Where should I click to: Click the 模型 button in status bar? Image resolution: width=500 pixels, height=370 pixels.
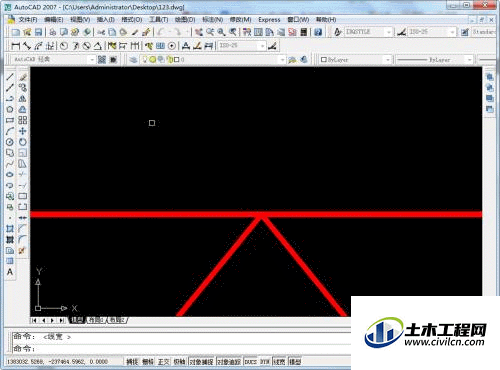coord(295,362)
